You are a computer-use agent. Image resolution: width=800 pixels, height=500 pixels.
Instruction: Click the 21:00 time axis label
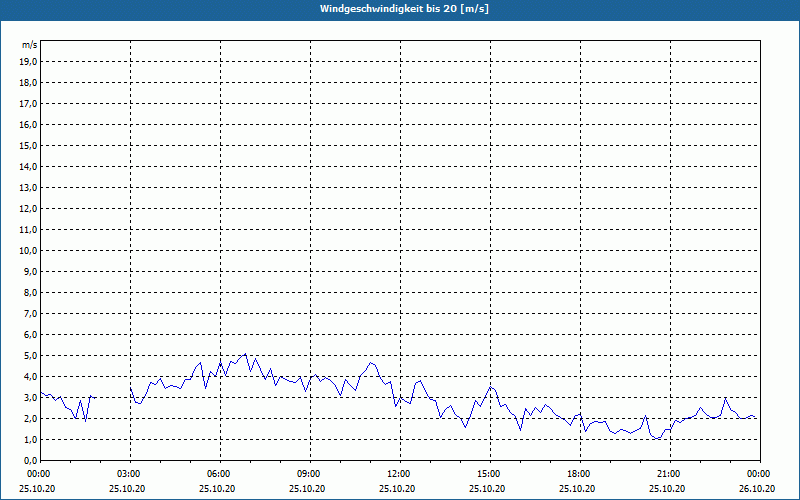(x=670, y=474)
